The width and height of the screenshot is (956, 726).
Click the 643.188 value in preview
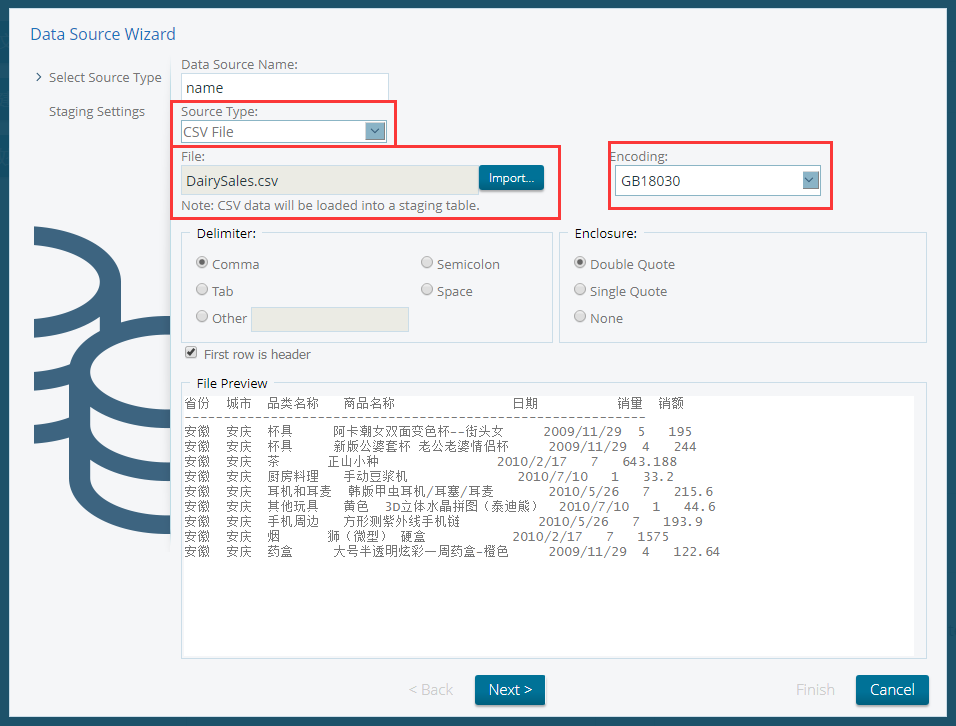(649, 461)
